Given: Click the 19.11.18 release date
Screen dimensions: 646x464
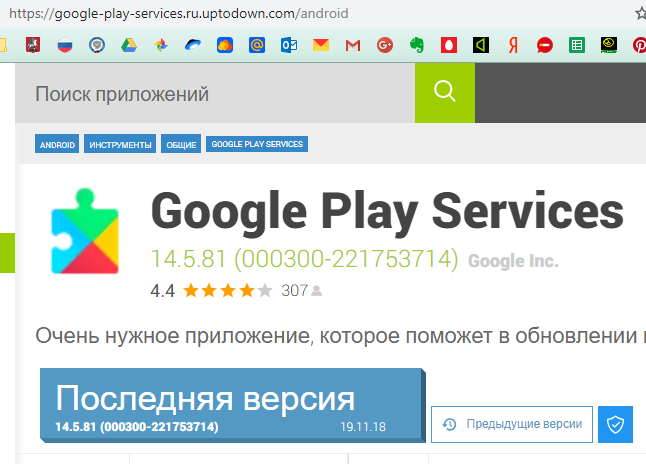Looking at the screenshot, I should click(x=363, y=427).
